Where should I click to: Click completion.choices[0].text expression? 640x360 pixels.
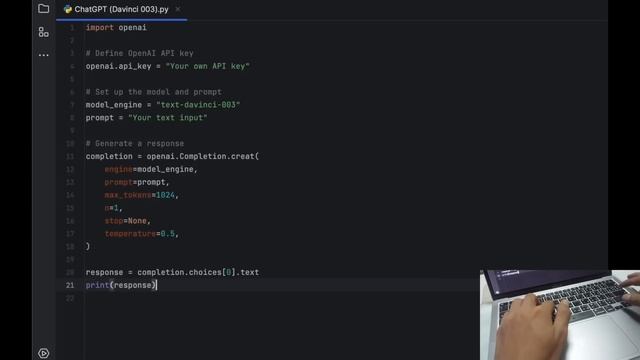click(198, 272)
